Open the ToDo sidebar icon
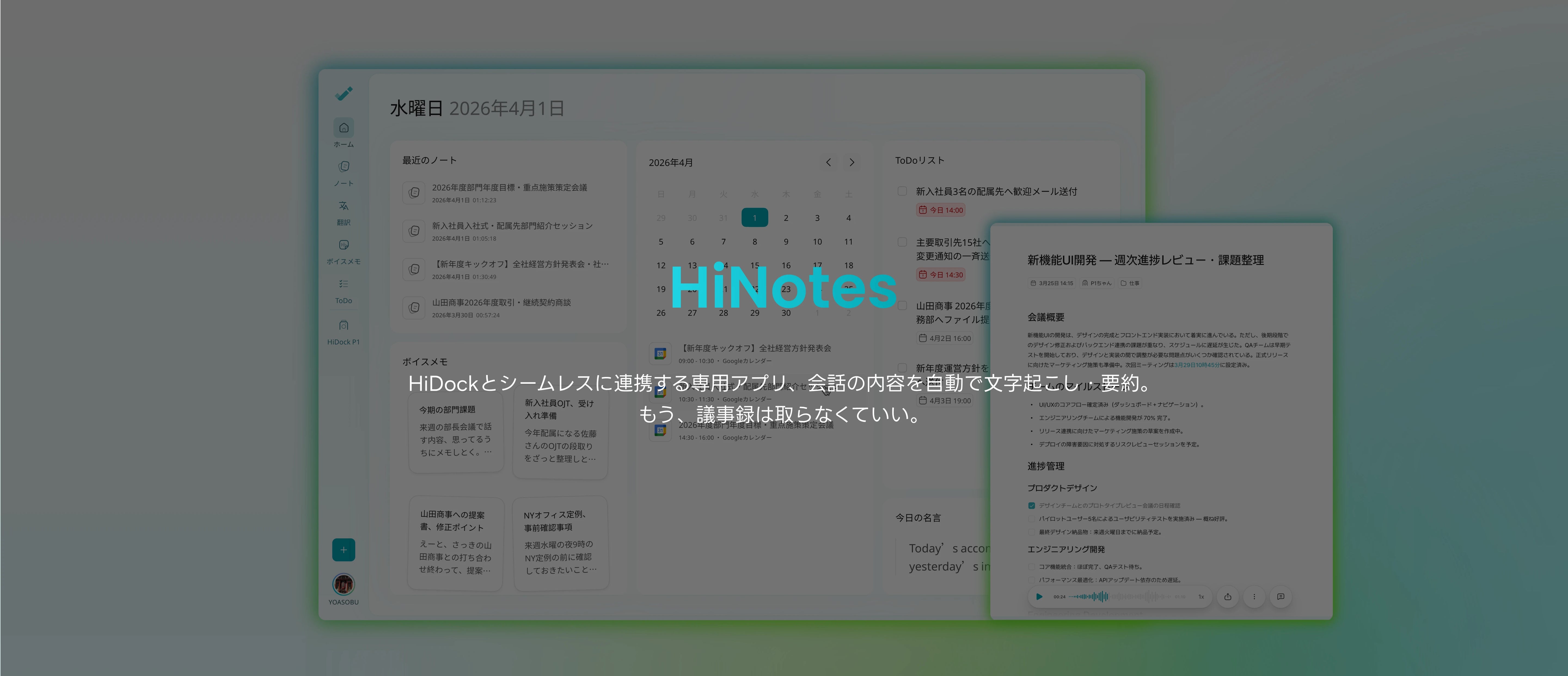 tap(343, 284)
